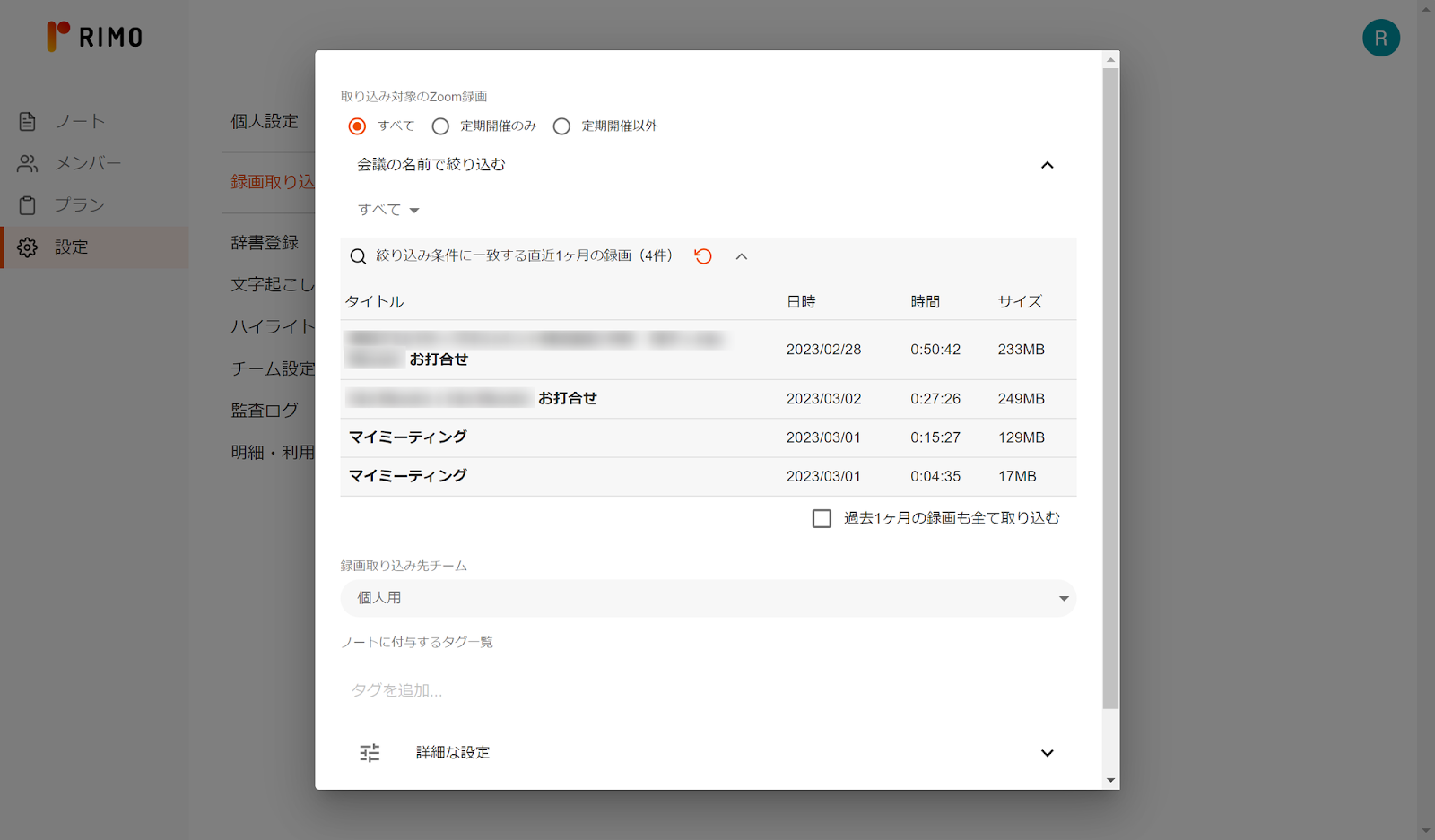Click the RIMO logo
The width and height of the screenshot is (1435, 840).
click(x=95, y=37)
